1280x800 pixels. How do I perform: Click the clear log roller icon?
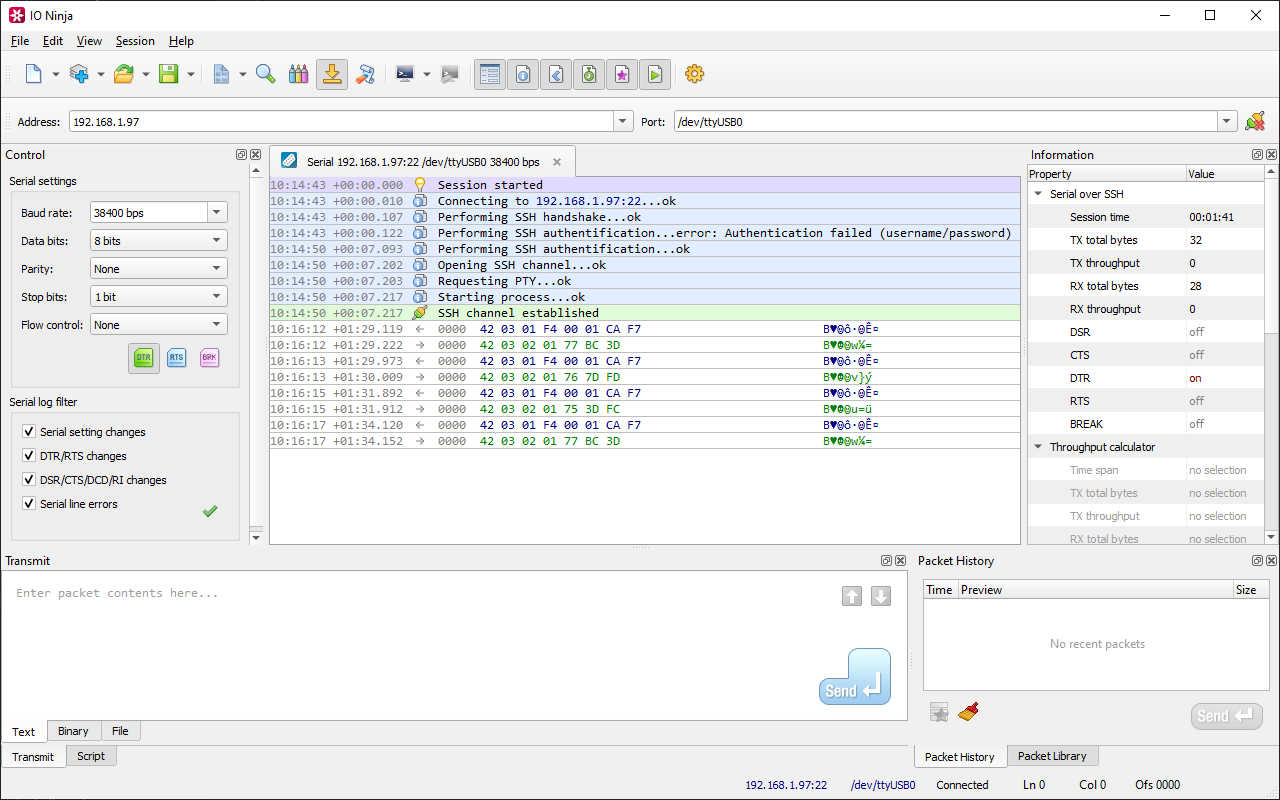(x=366, y=74)
